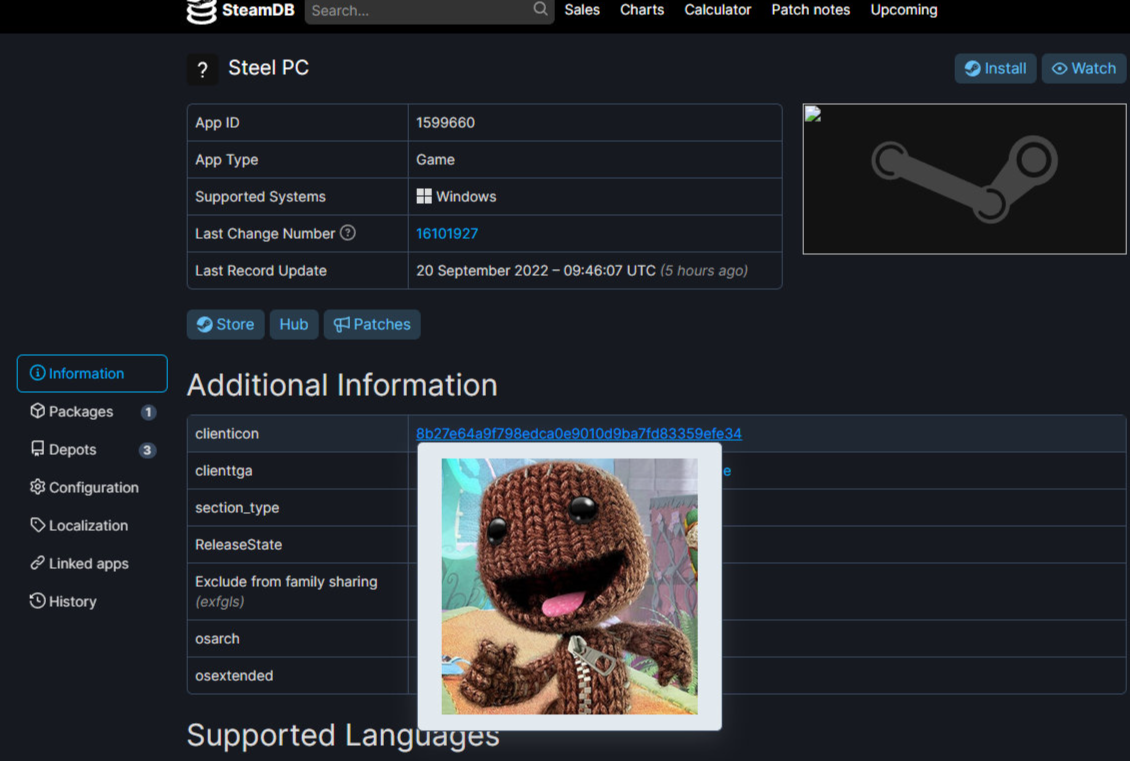Screen dimensions: 1130x761
Task: Follow the clienticon hash link
Action: tap(579, 433)
